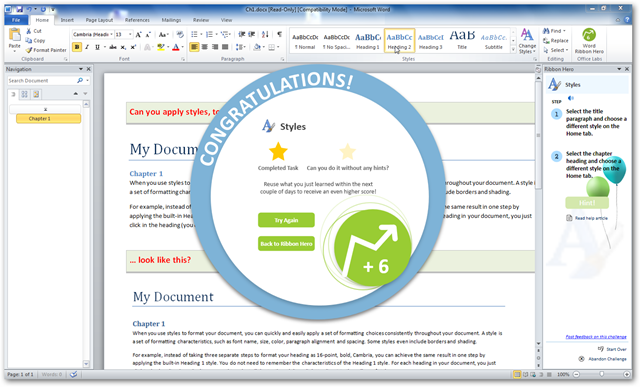
Task: Expand the Styles gallery More arrow
Action: coord(513,49)
